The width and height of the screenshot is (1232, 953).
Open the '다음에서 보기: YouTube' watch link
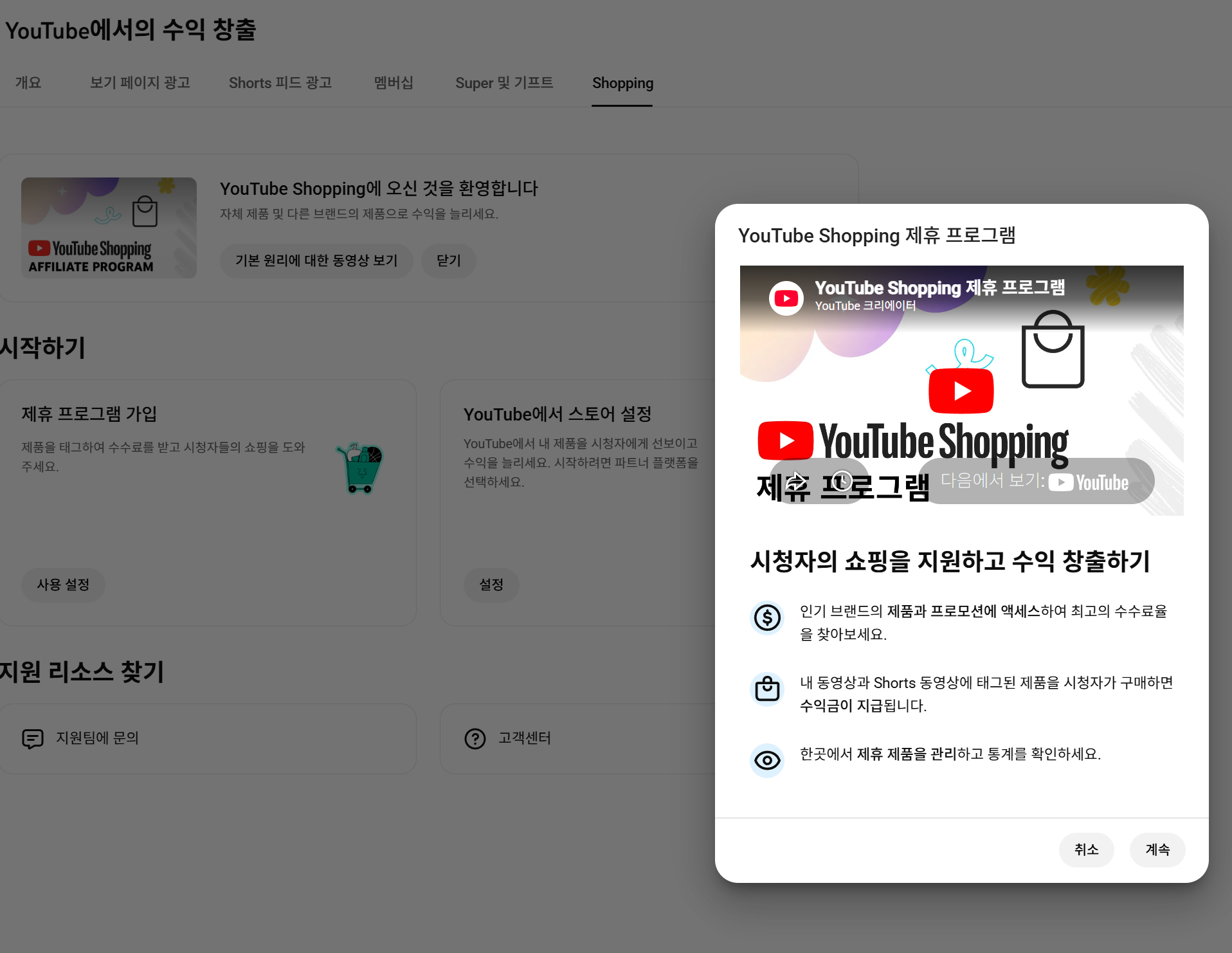tap(1035, 482)
